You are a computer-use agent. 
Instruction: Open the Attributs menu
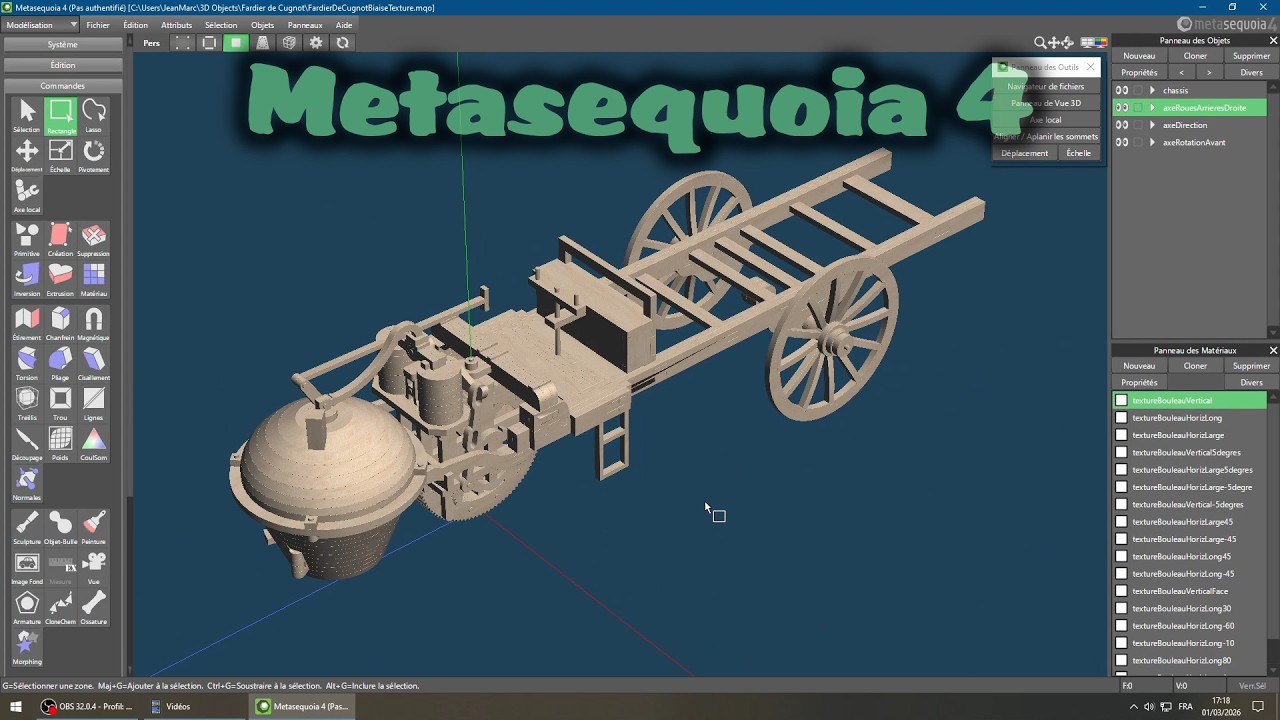click(x=177, y=25)
